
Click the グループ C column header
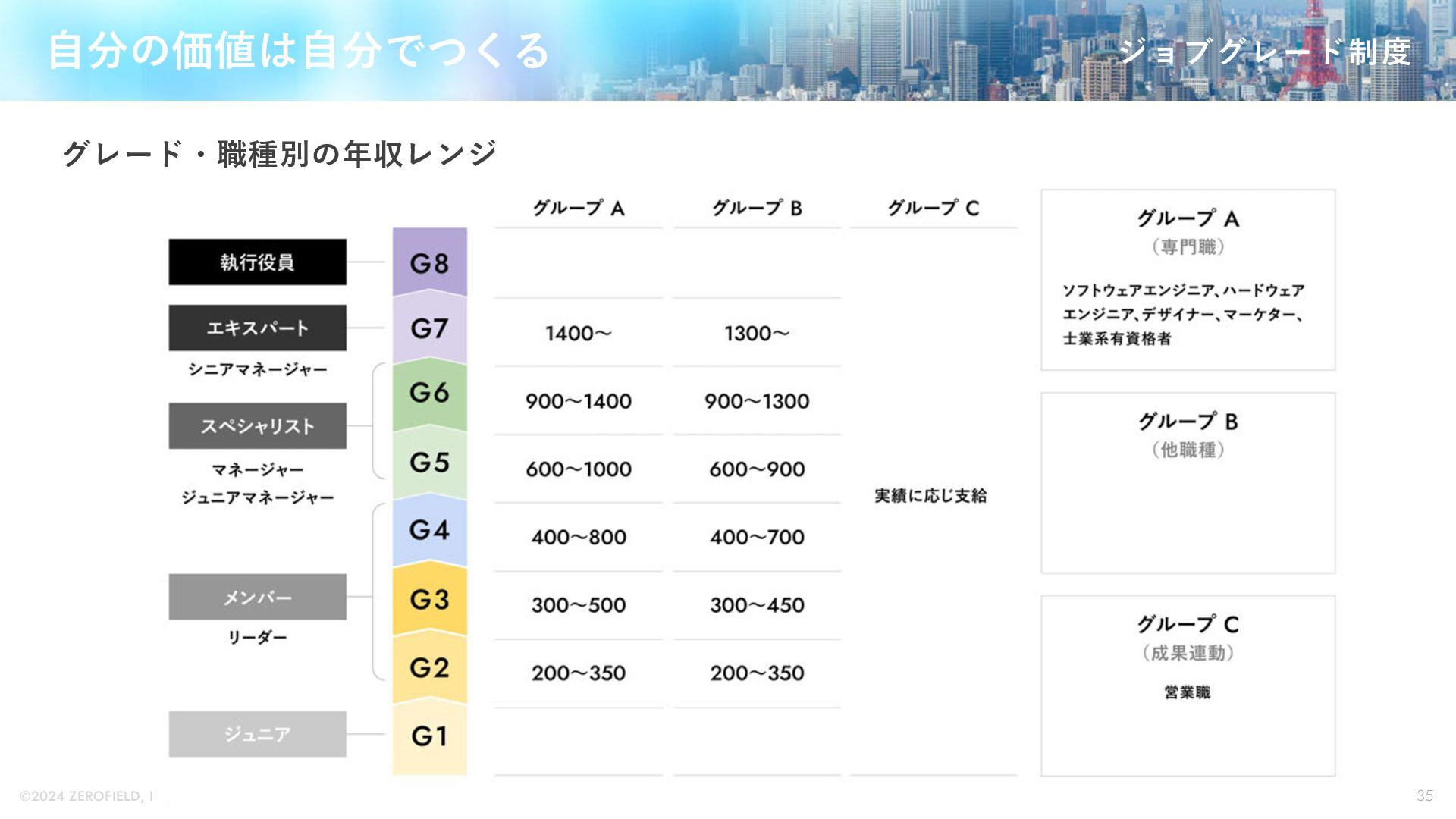[933, 208]
